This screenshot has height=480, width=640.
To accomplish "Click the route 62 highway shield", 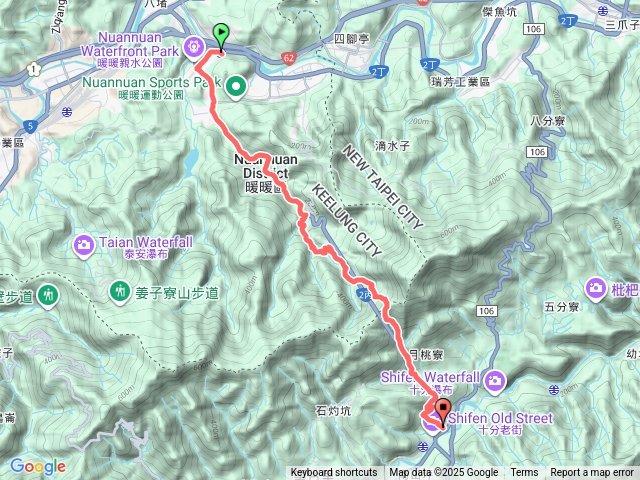I will point(289,58).
